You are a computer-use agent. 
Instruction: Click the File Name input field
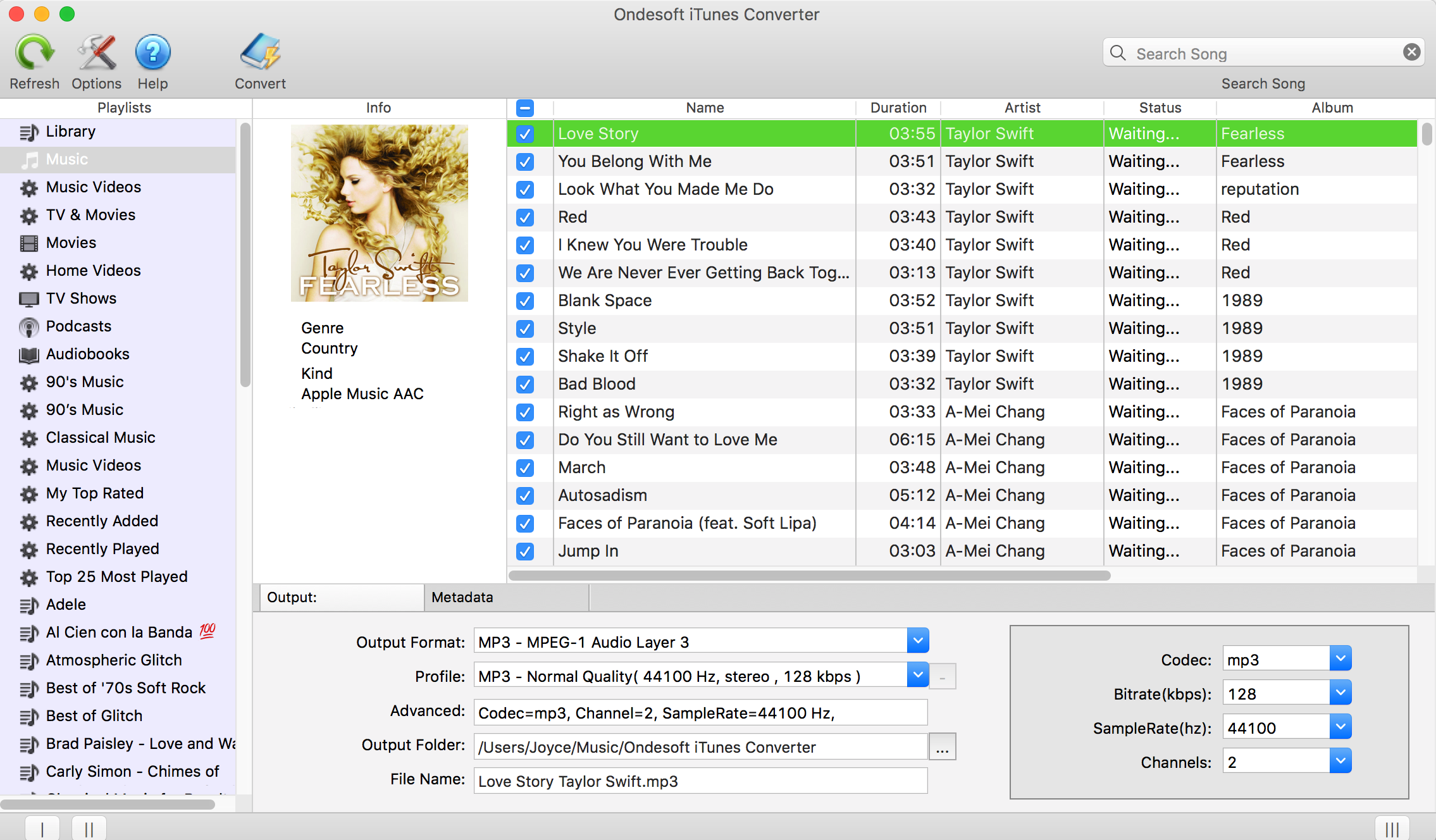coord(697,780)
